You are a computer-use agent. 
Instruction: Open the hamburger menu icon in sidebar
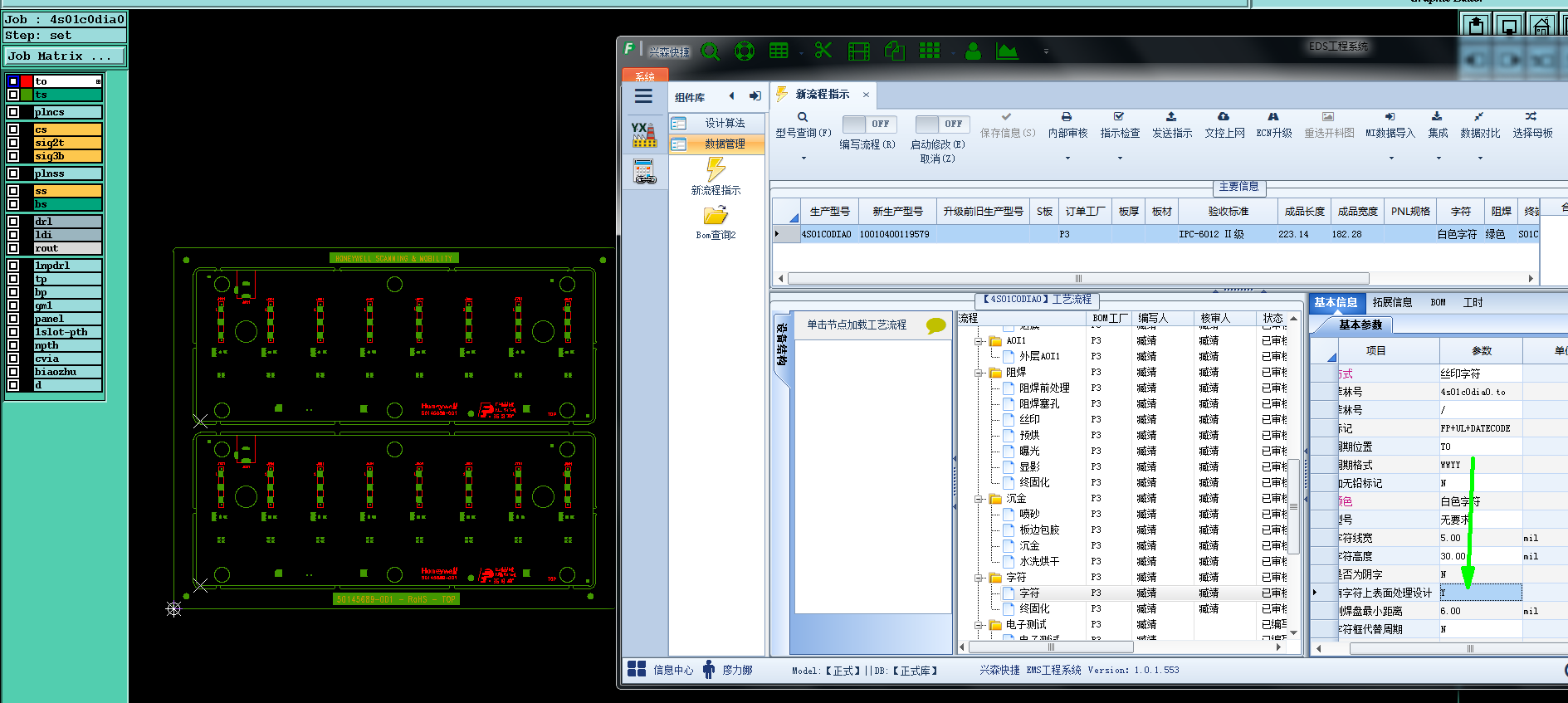click(x=643, y=96)
